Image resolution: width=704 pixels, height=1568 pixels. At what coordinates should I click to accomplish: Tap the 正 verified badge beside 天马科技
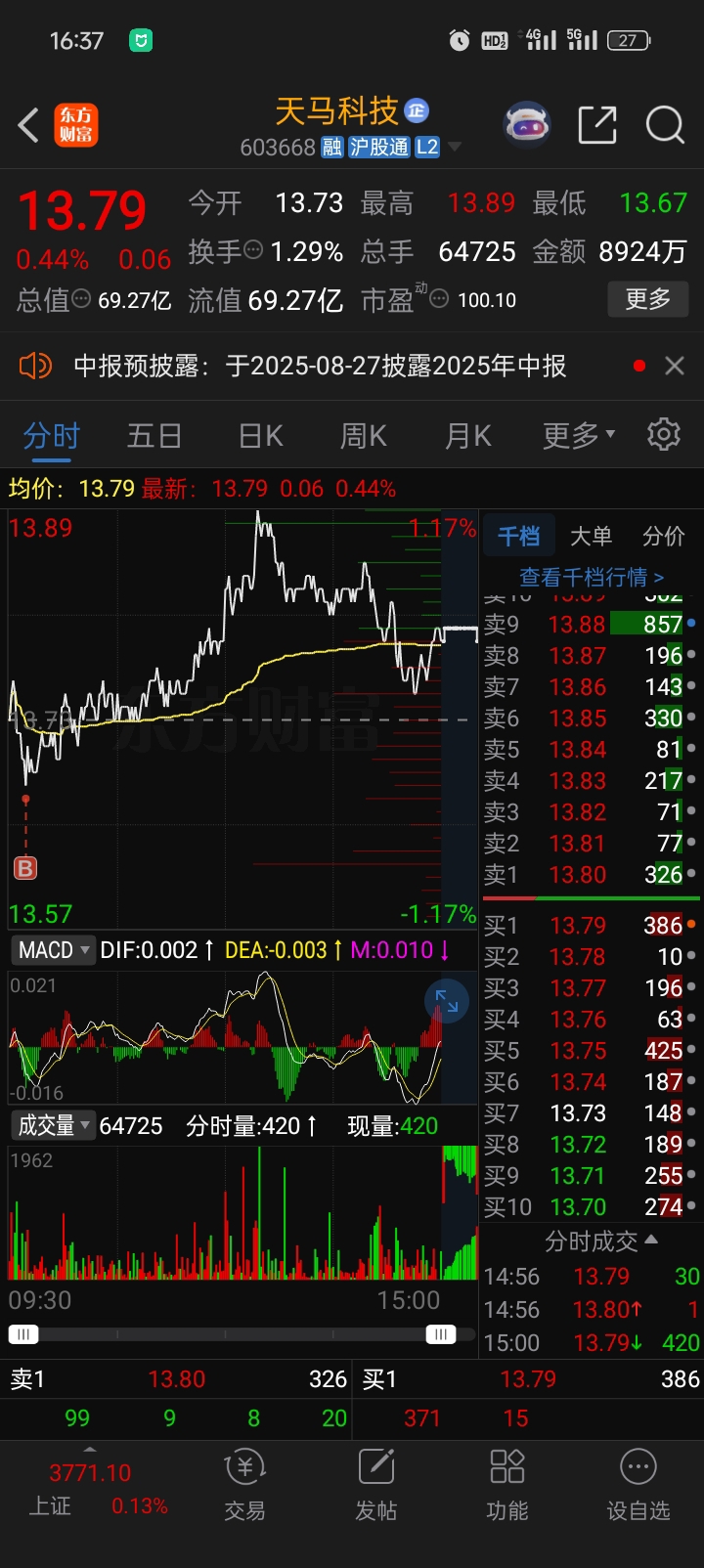coord(417,110)
